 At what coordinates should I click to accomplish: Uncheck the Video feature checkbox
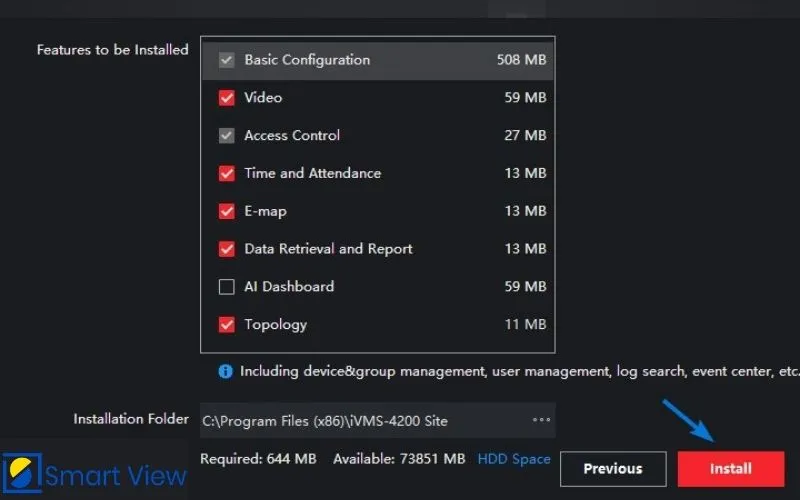point(226,98)
